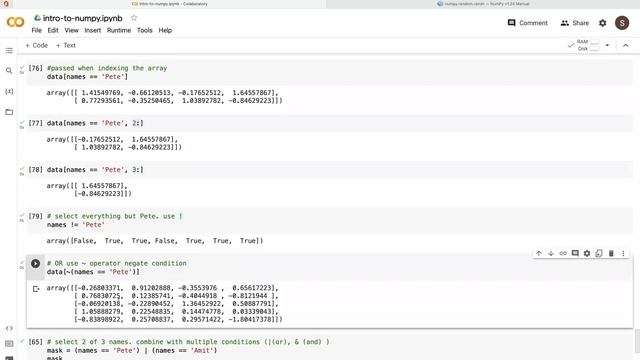Open the find and replace sidebar
Viewport: 640px width, 360px height.
click(x=9, y=71)
